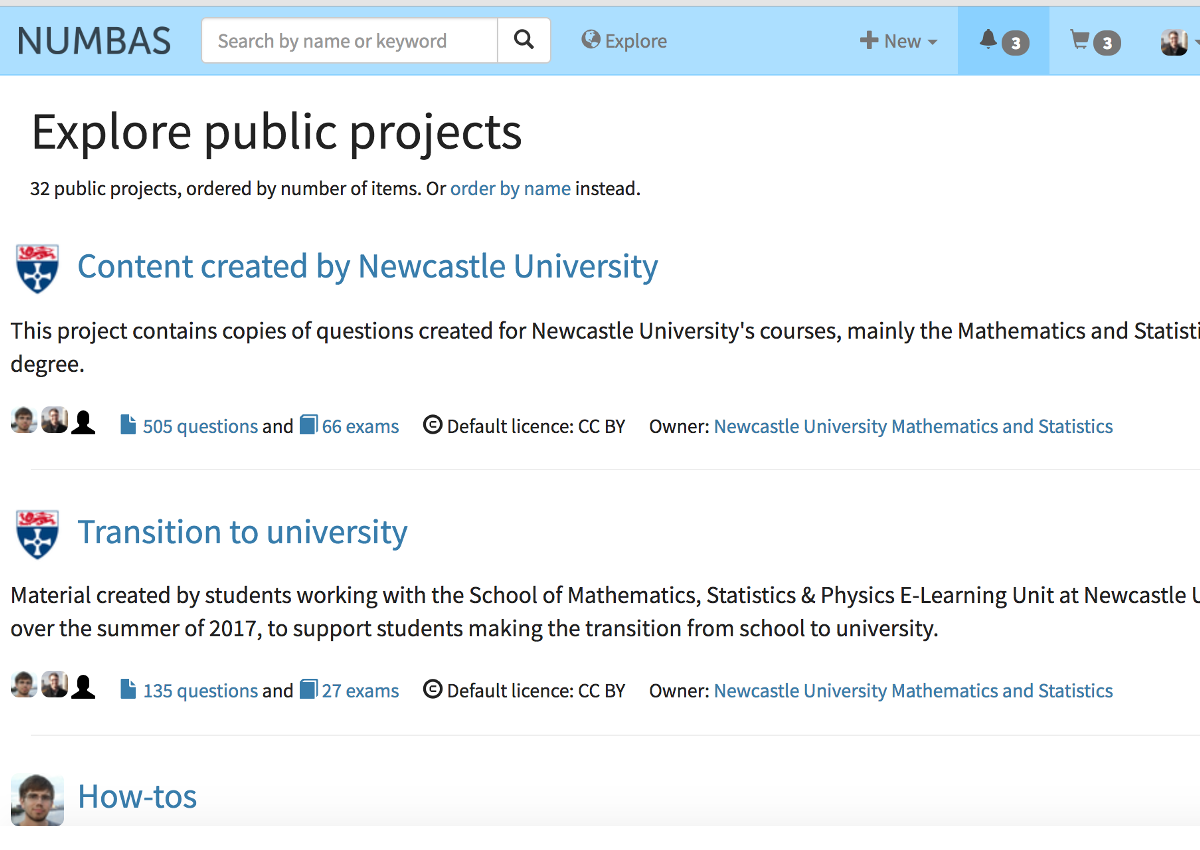Image resolution: width=1200 pixels, height=850 pixels.
Task: Click the order by name link
Action: coord(510,188)
